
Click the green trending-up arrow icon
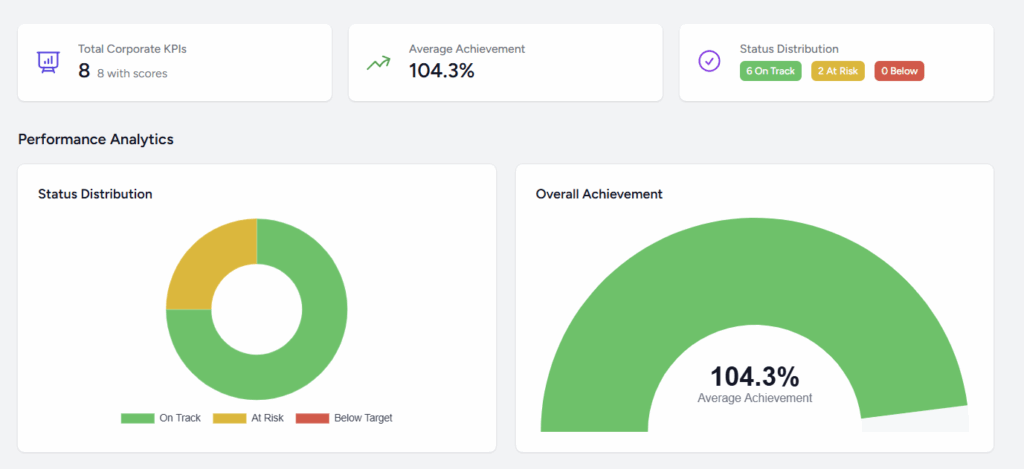[x=378, y=62]
